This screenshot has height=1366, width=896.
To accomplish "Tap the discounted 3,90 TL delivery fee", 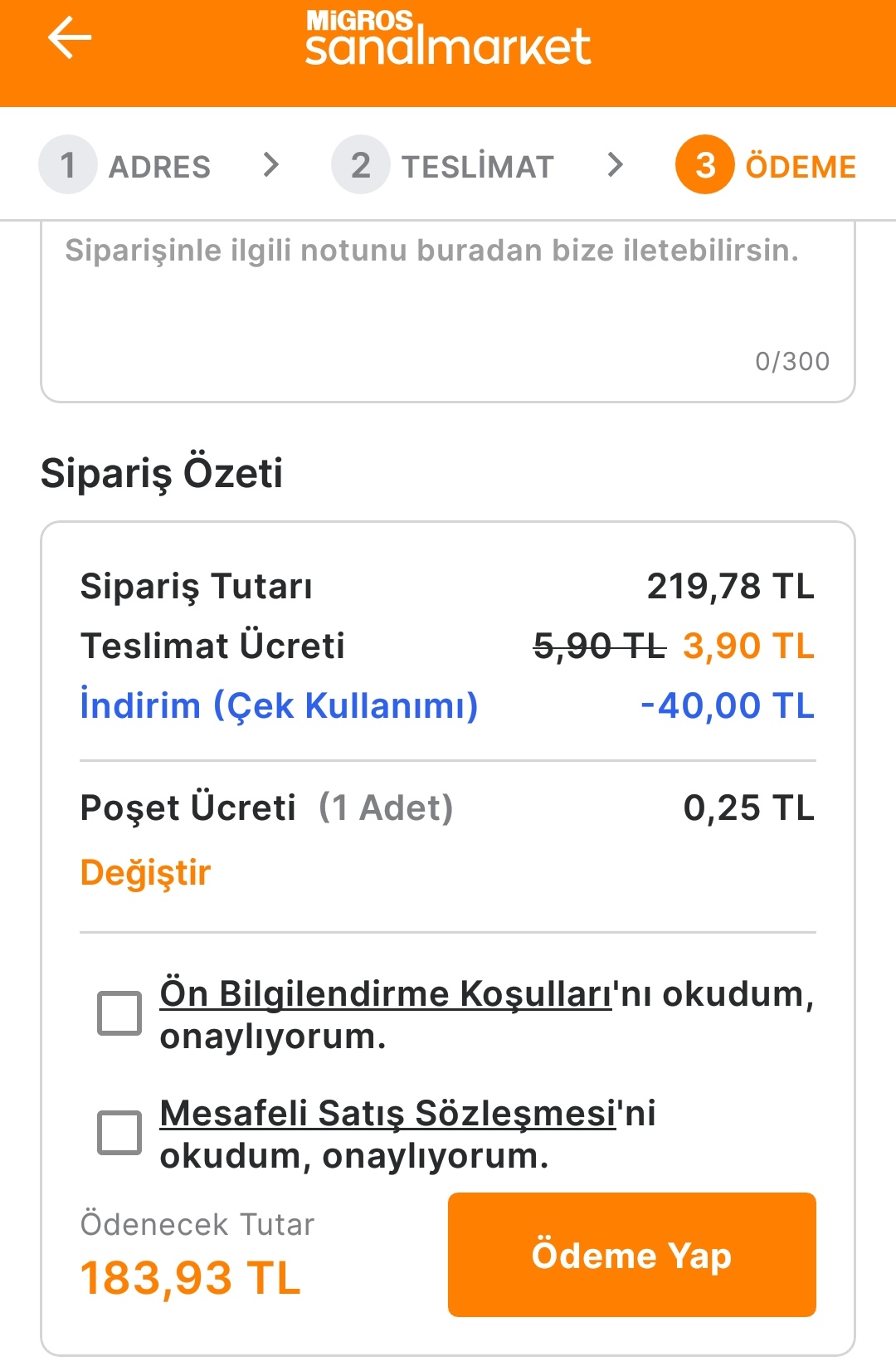I will click(749, 646).
